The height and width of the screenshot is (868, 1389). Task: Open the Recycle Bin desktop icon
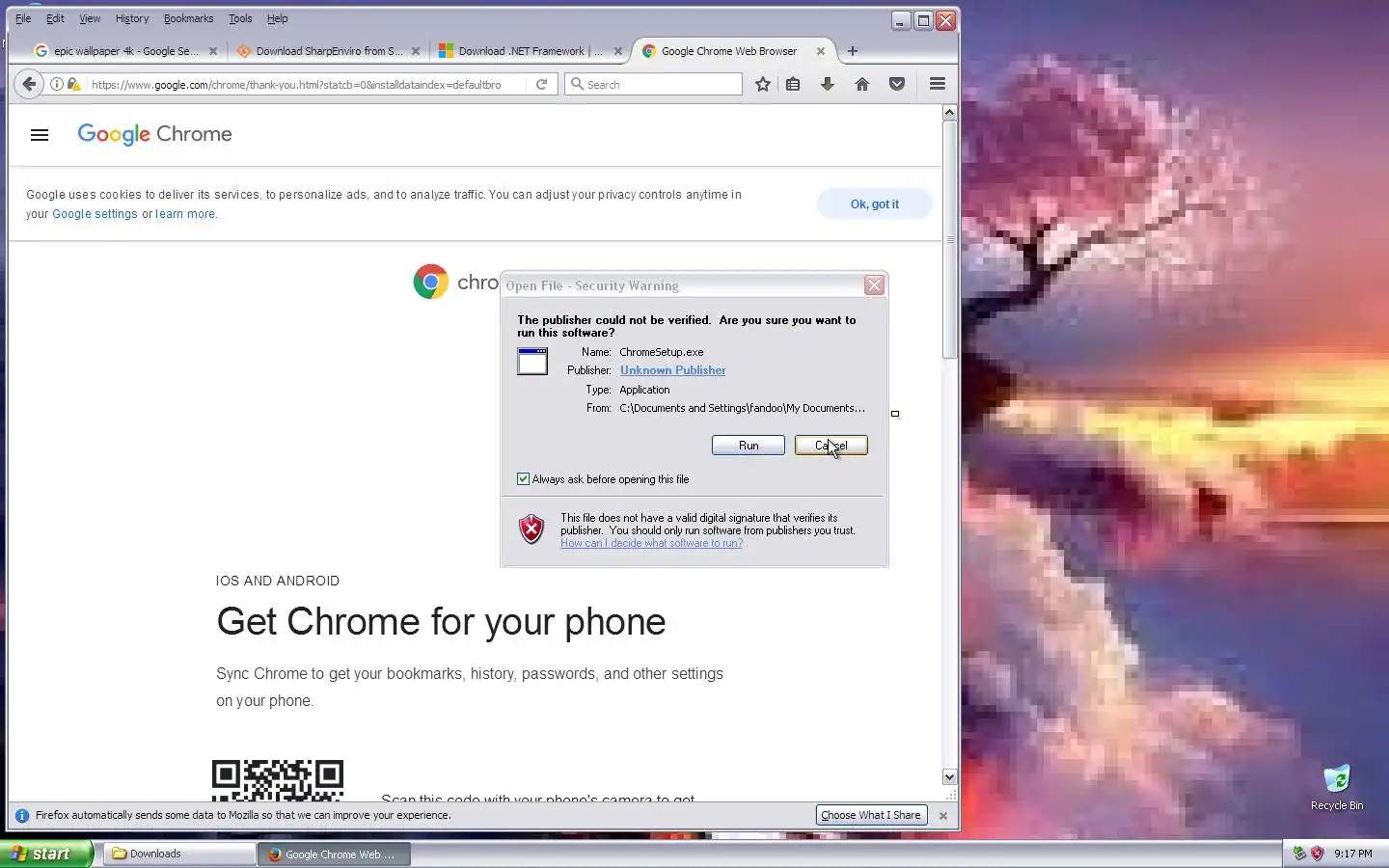point(1337,787)
